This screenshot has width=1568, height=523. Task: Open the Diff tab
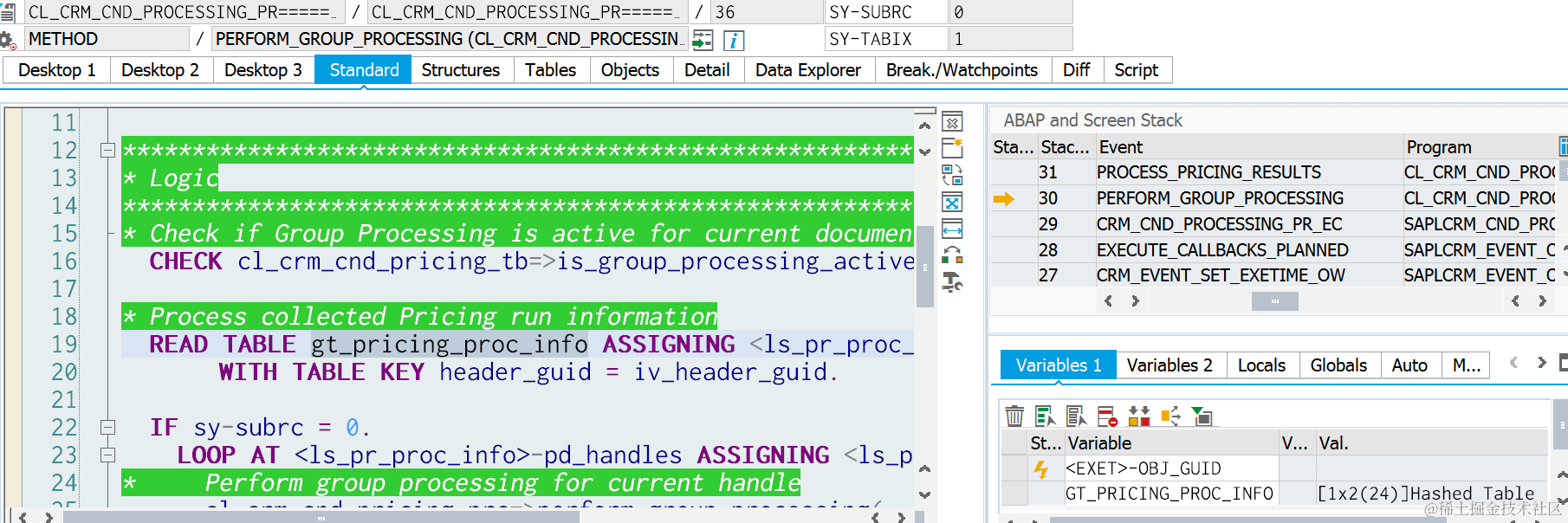tap(1076, 70)
